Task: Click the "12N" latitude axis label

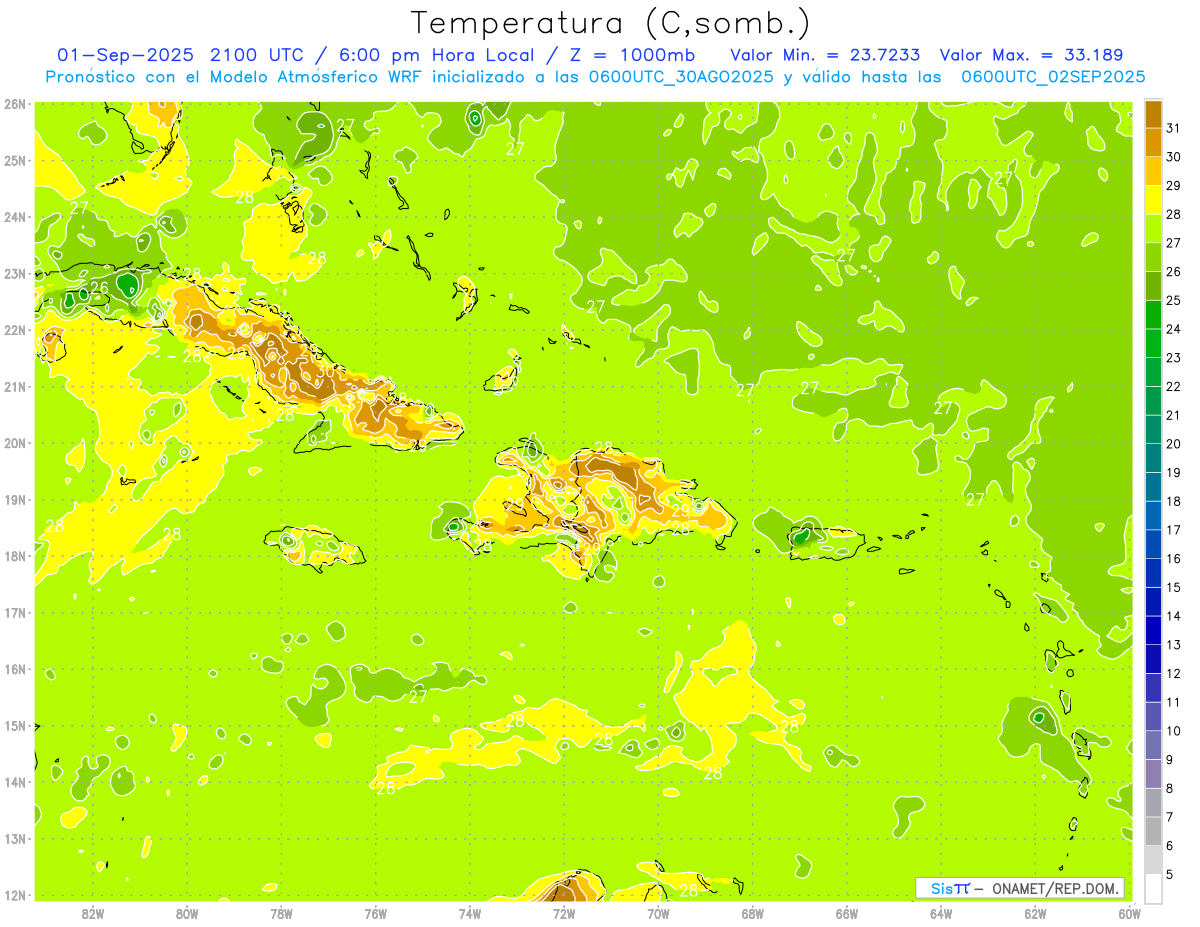Action: point(15,895)
